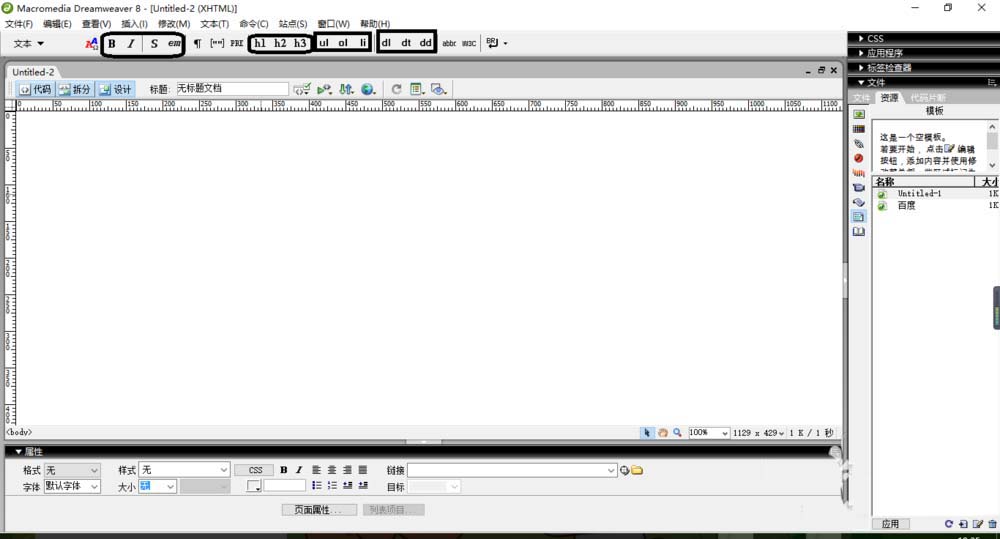Open the 查看(V) menu

(x=96, y=24)
